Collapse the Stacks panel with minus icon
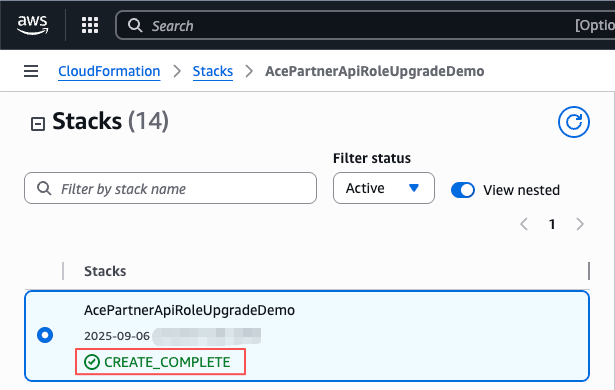The width and height of the screenshot is (615, 390). pos(38,124)
